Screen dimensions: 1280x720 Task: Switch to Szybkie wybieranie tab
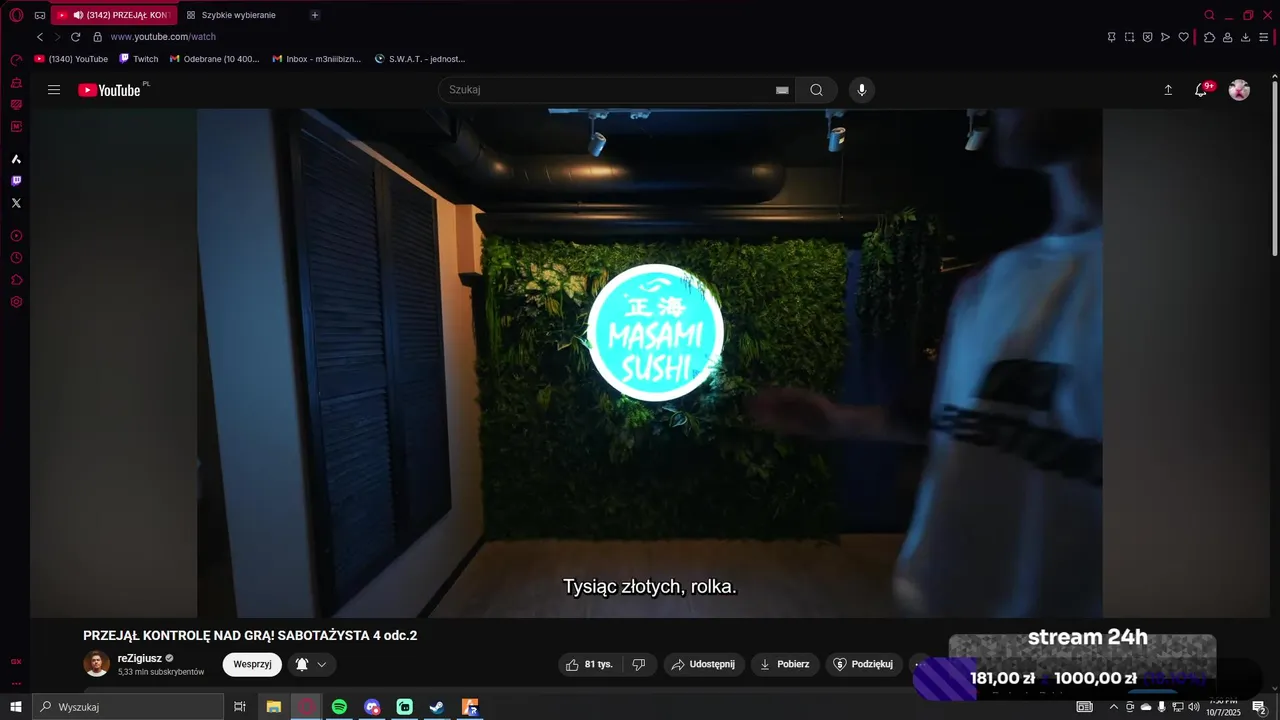[x=232, y=15]
